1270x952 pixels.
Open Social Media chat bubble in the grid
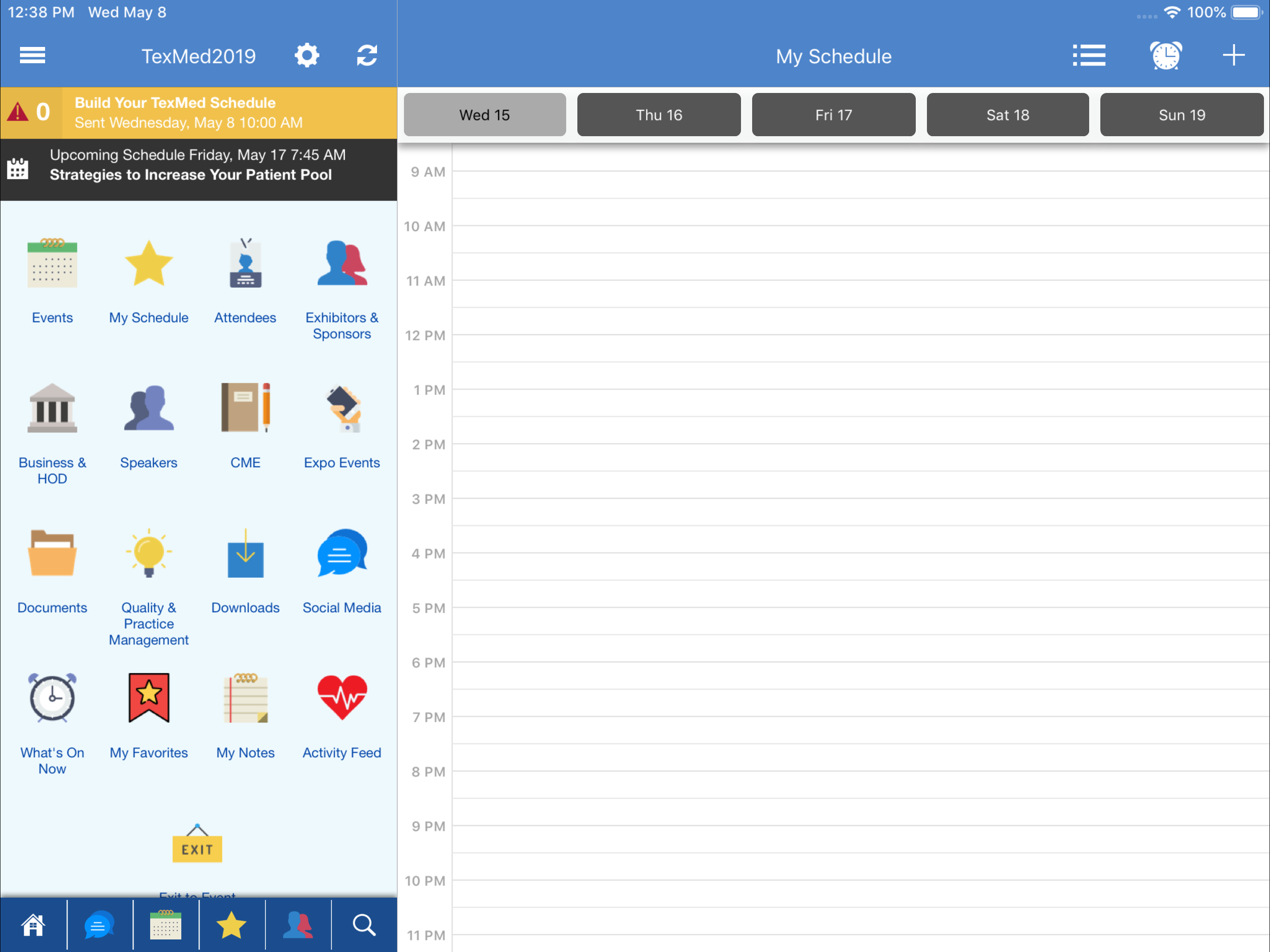342,553
